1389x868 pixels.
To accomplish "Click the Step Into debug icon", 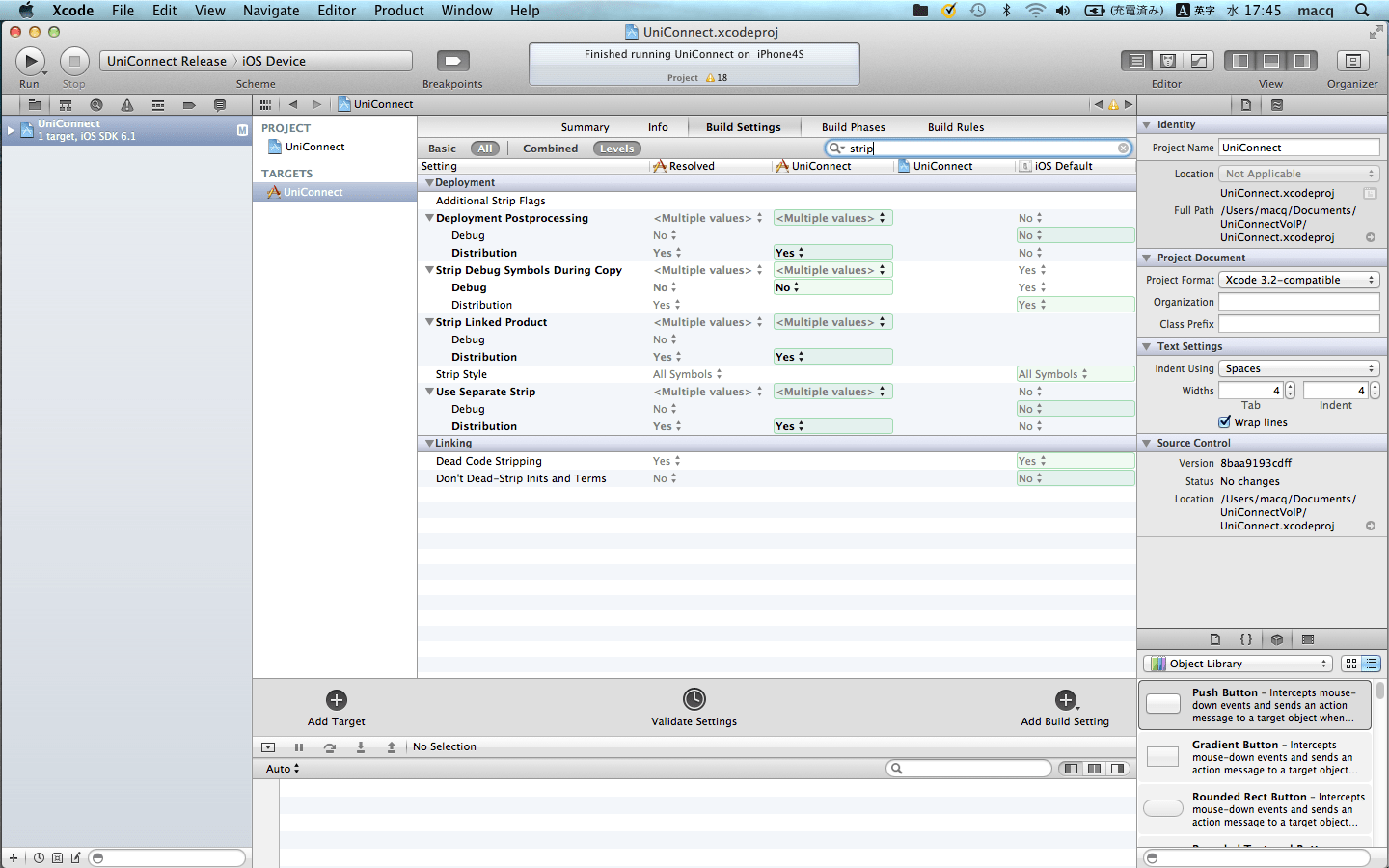I will pos(361,747).
